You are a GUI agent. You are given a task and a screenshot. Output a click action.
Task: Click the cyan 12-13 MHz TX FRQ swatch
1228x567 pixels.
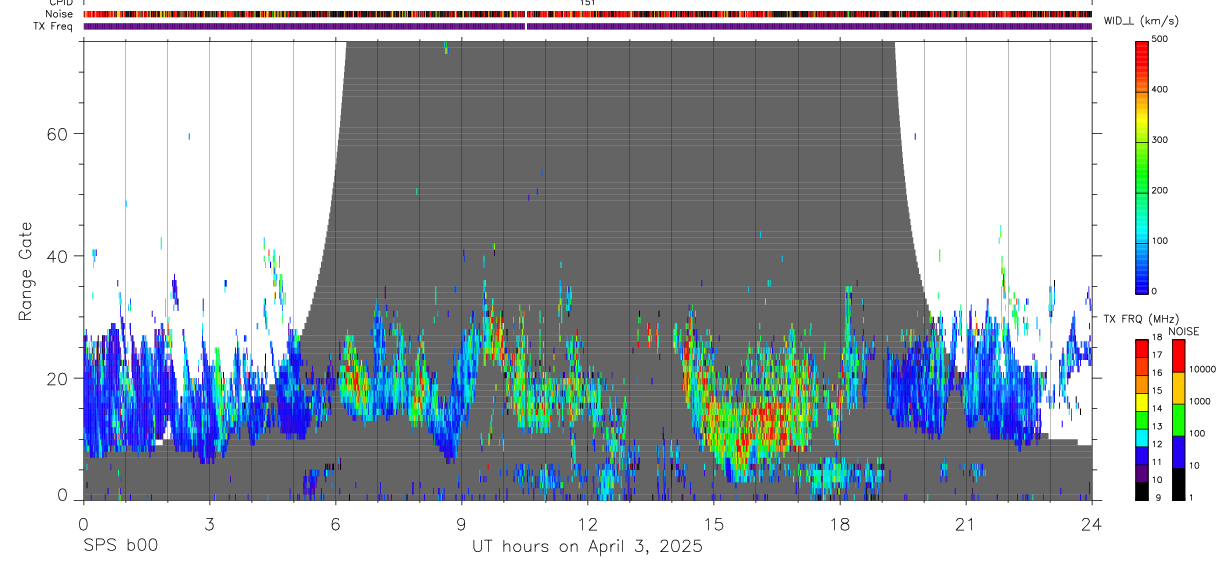click(1142, 437)
